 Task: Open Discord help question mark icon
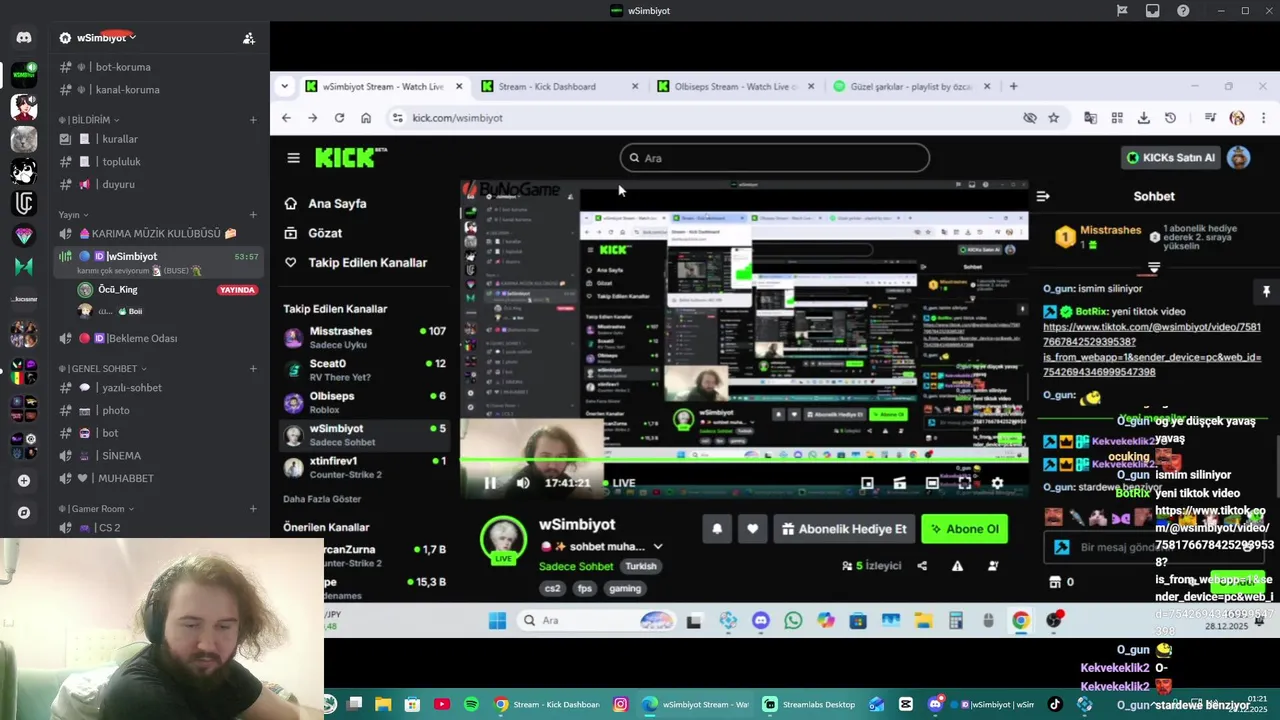(x=1183, y=11)
